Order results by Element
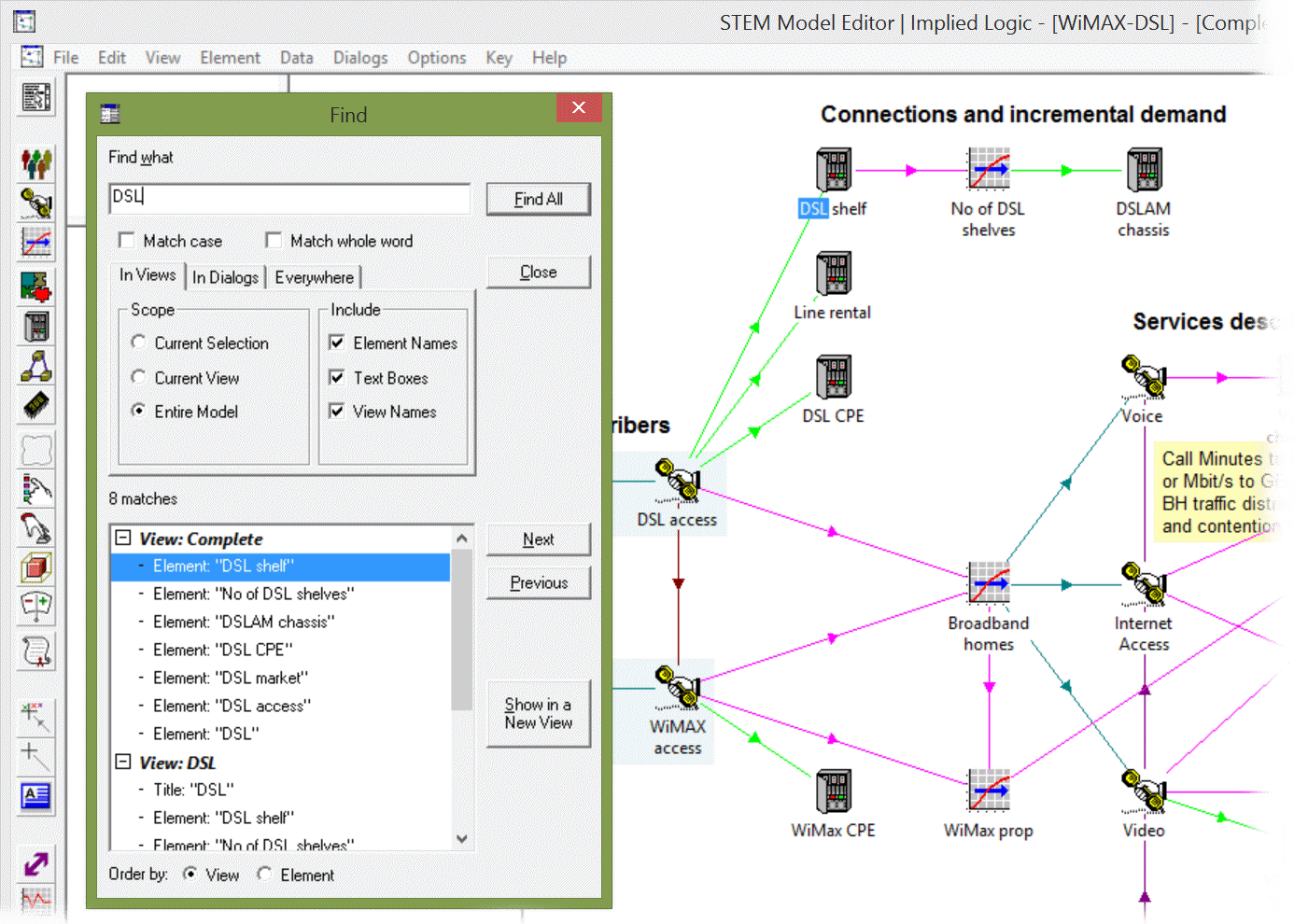Image resolution: width=1294 pixels, height=924 pixels. tap(265, 875)
